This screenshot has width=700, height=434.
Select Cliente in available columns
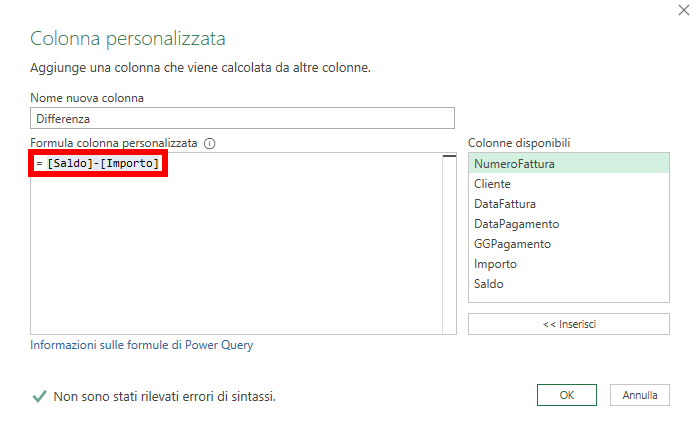(x=569, y=184)
